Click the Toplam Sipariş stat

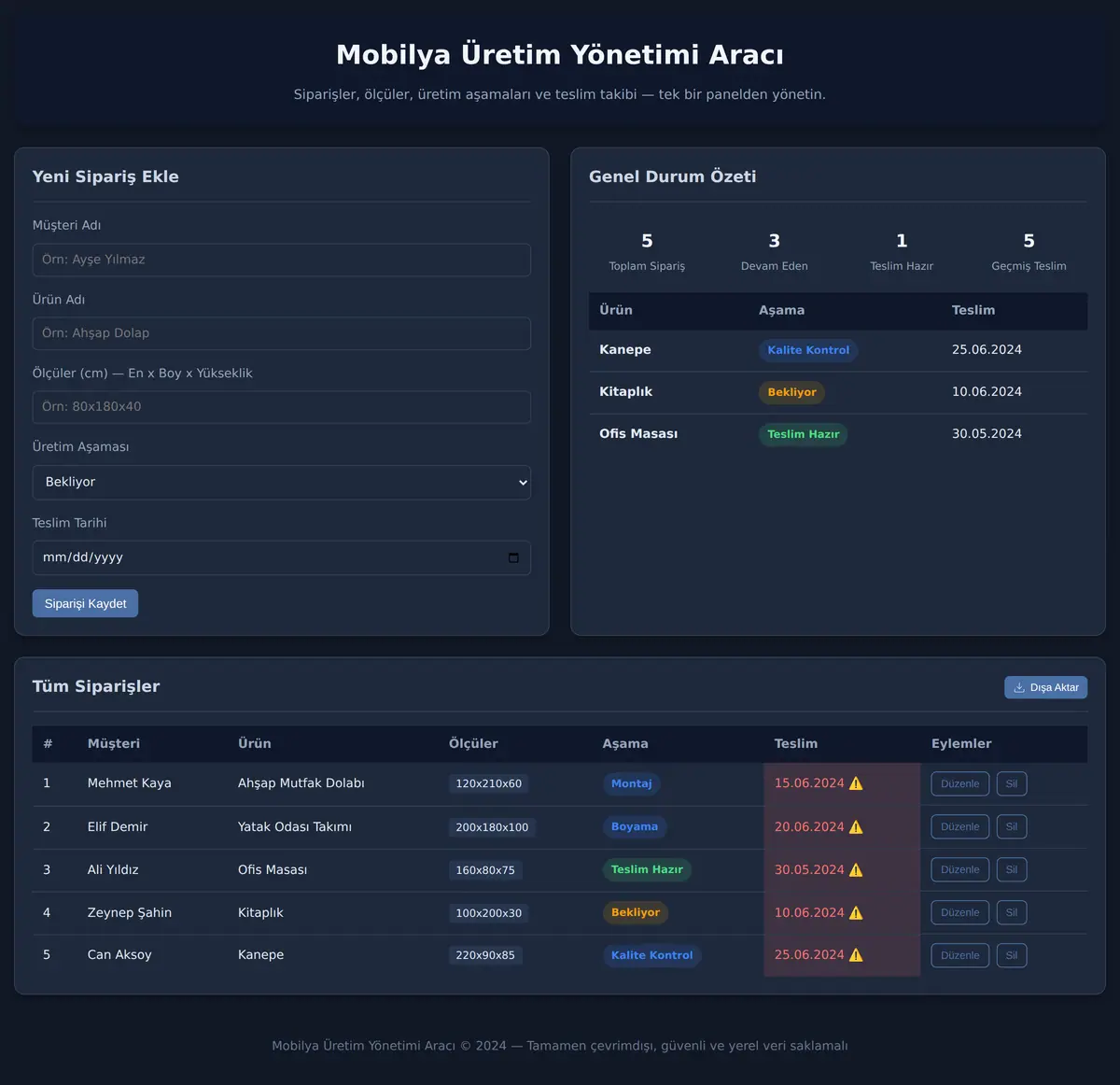coord(647,252)
